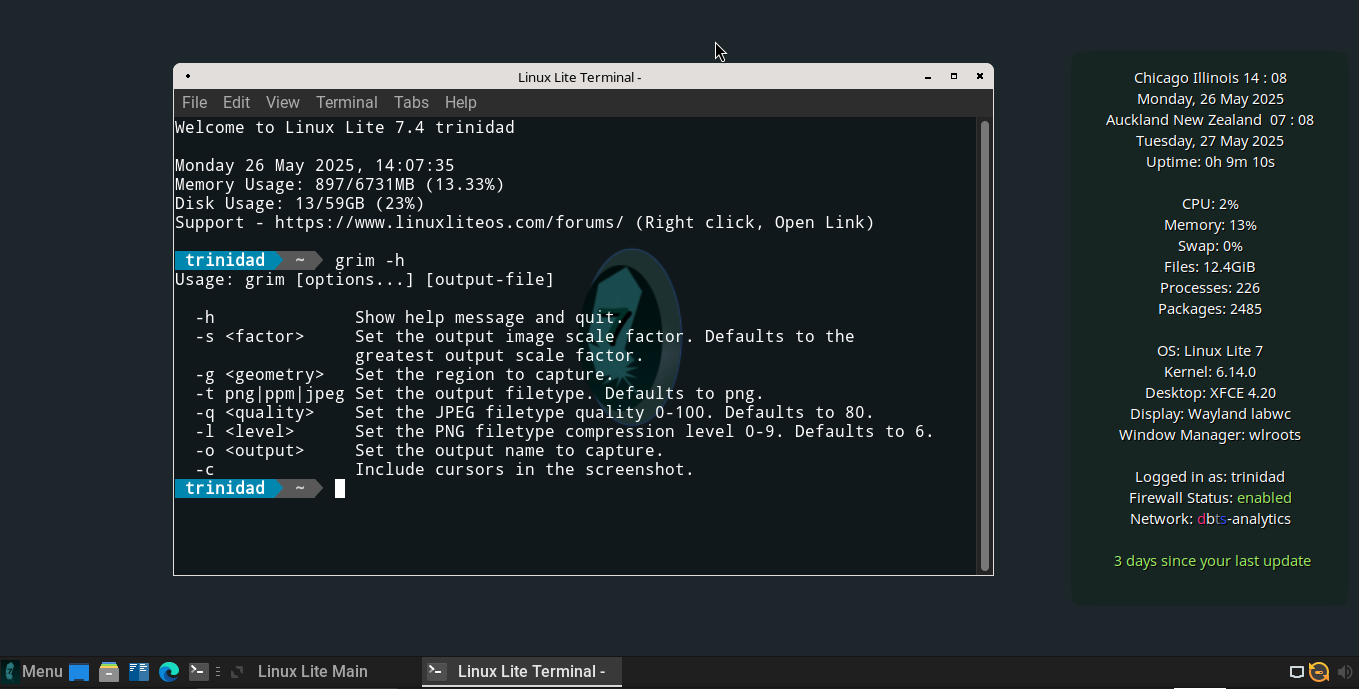Click the 'Chicago Illinois 14 : 08' widget line
Image resolution: width=1359 pixels, height=689 pixels.
point(1210,78)
